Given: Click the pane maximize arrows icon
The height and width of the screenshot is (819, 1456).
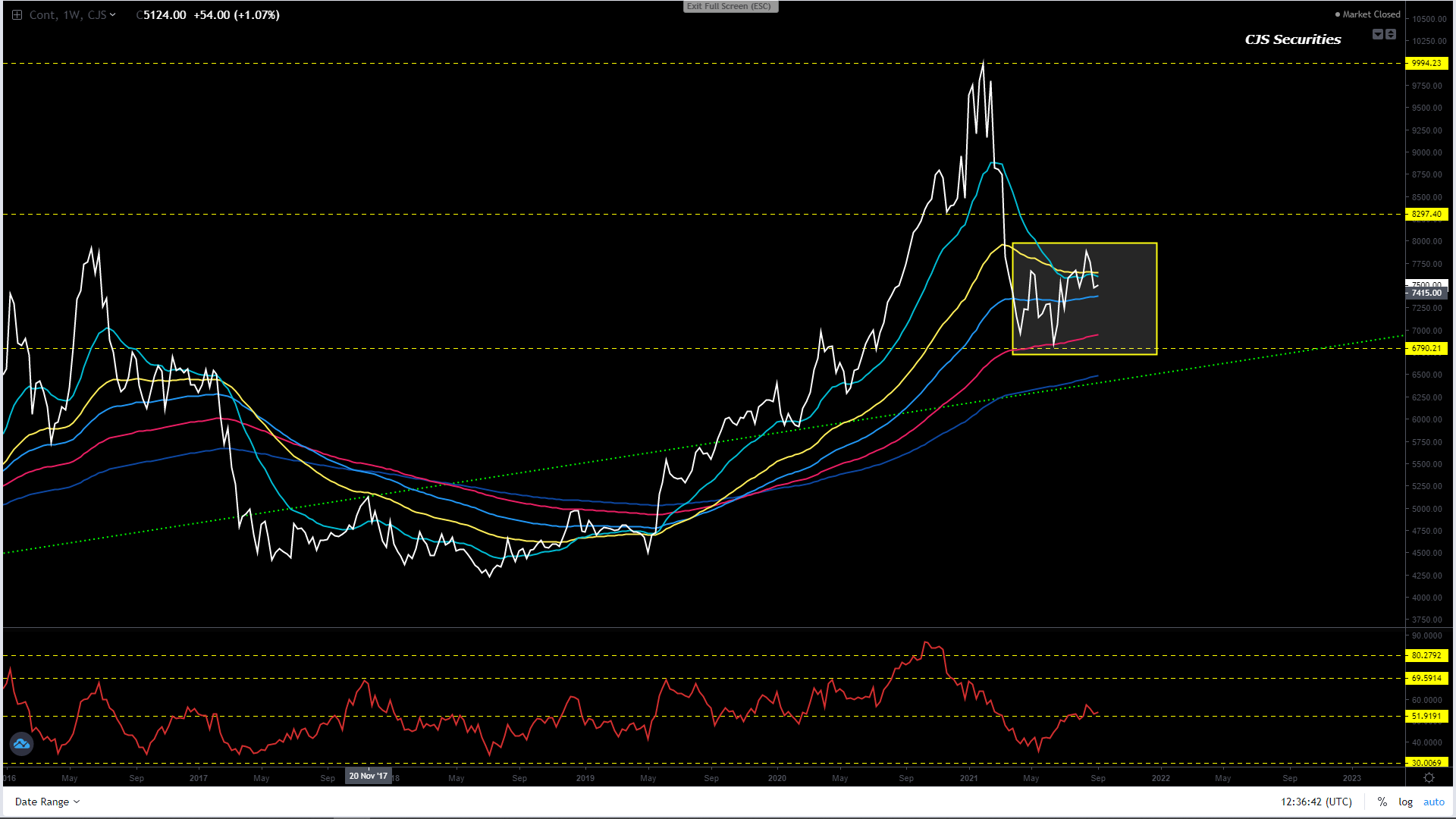Looking at the screenshot, I should 1391,34.
